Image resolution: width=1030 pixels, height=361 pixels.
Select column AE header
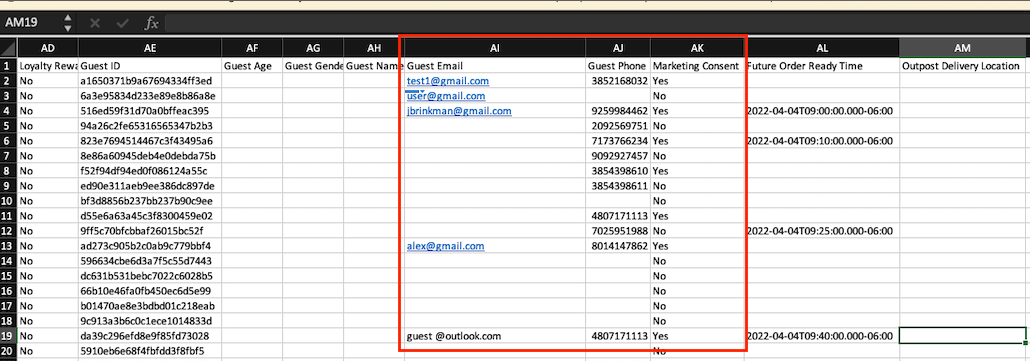(150, 48)
